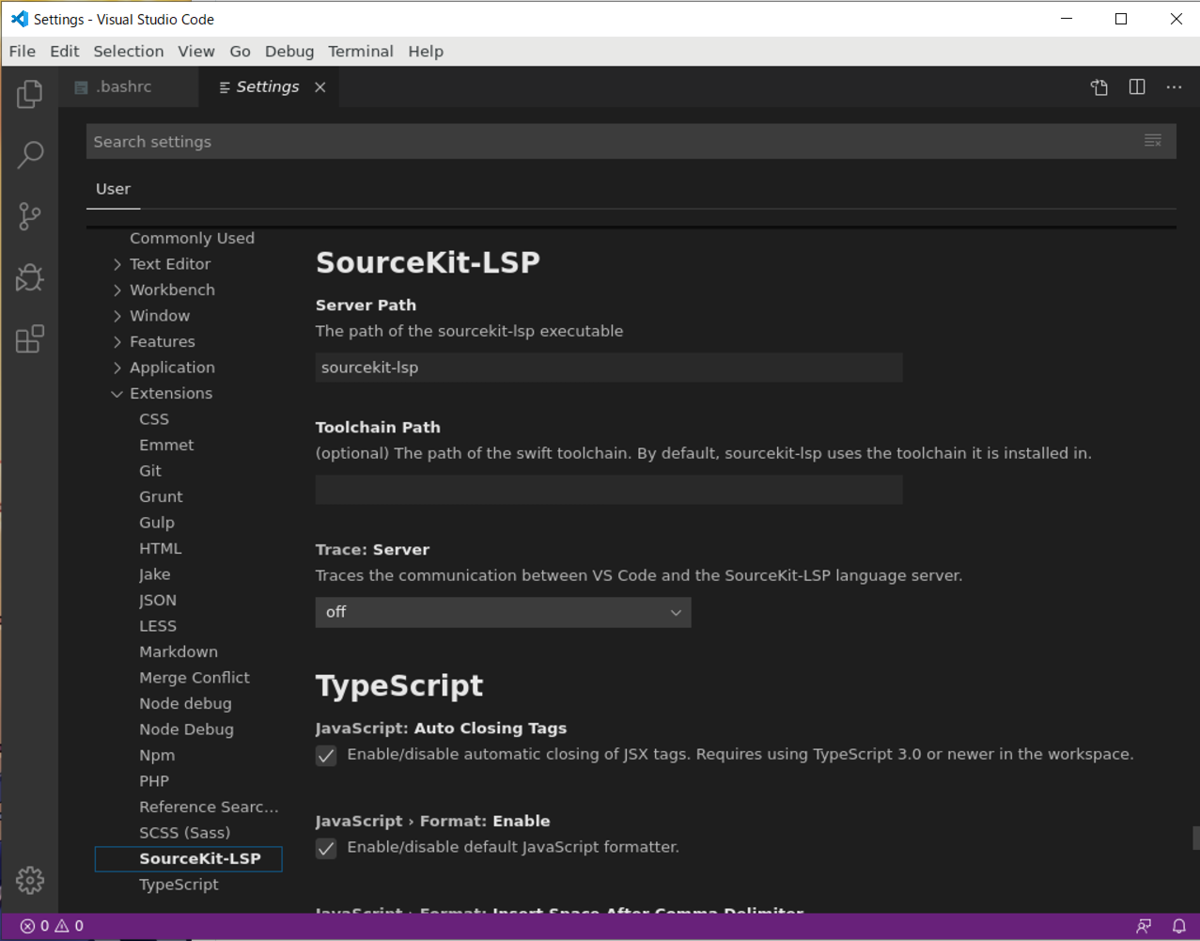Select Npm in extensions list
The width and height of the screenshot is (1200, 941).
(157, 756)
